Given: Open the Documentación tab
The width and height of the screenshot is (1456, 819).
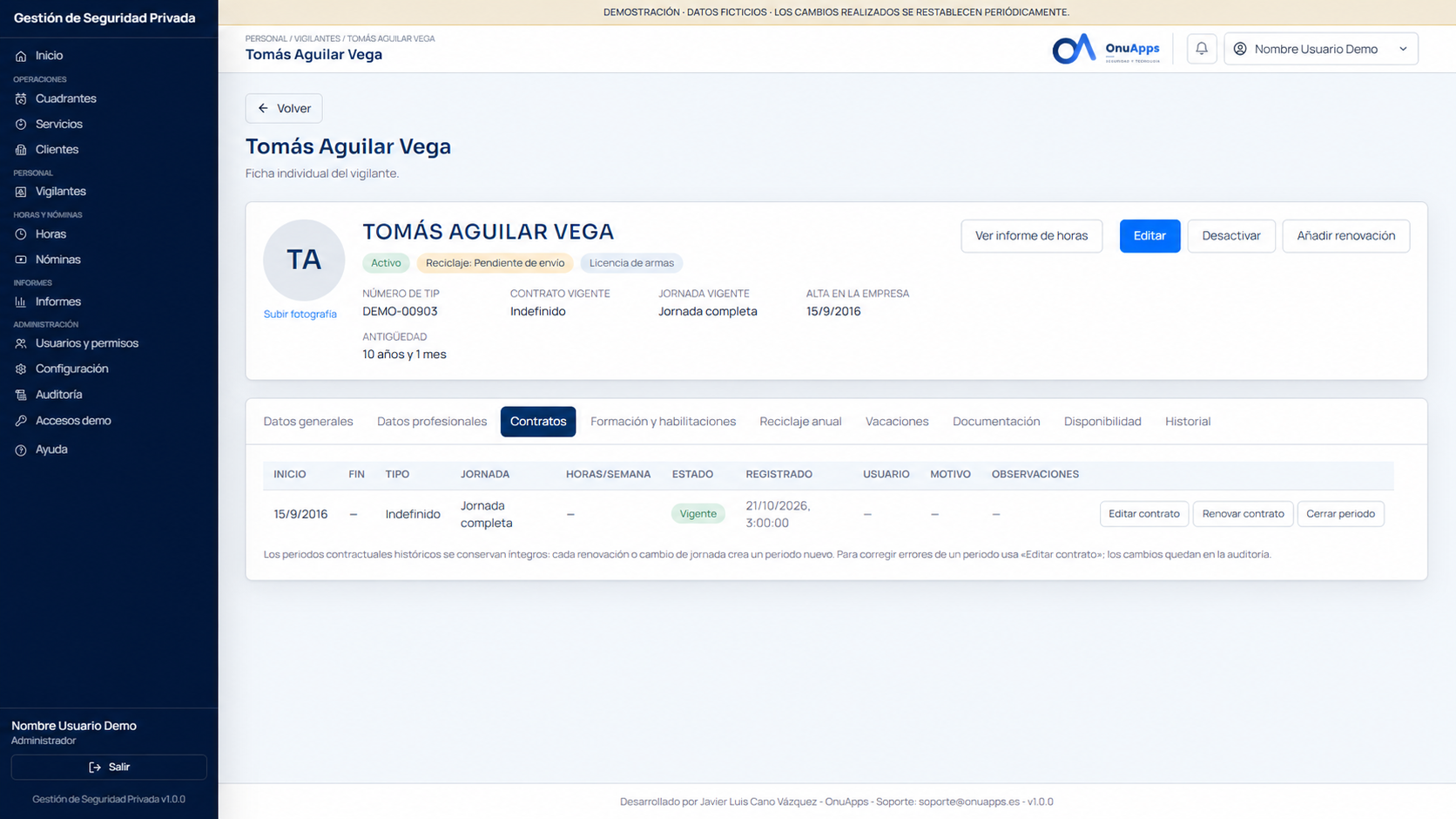Looking at the screenshot, I should point(996,422).
